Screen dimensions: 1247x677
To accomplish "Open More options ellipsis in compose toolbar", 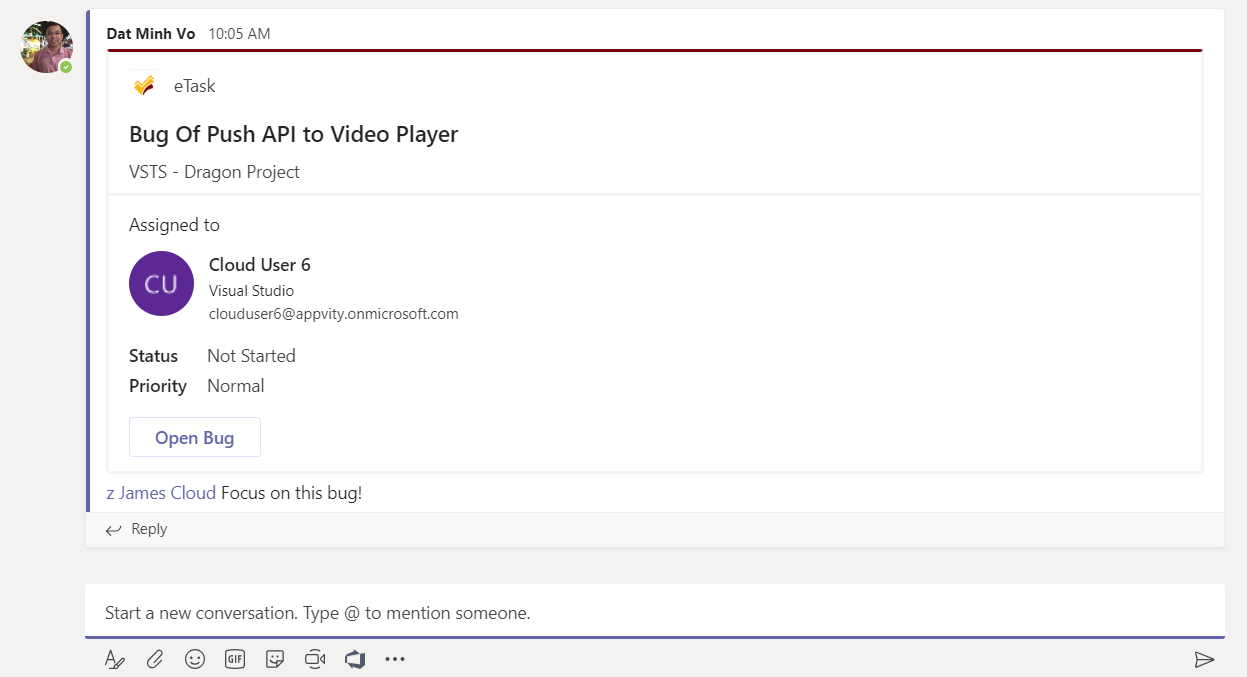I will (x=395, y=659).
